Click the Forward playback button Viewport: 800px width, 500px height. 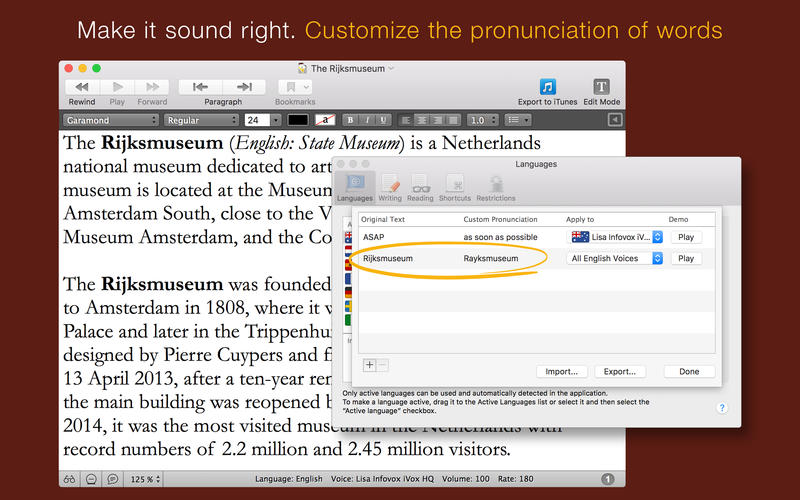(152, 87)
